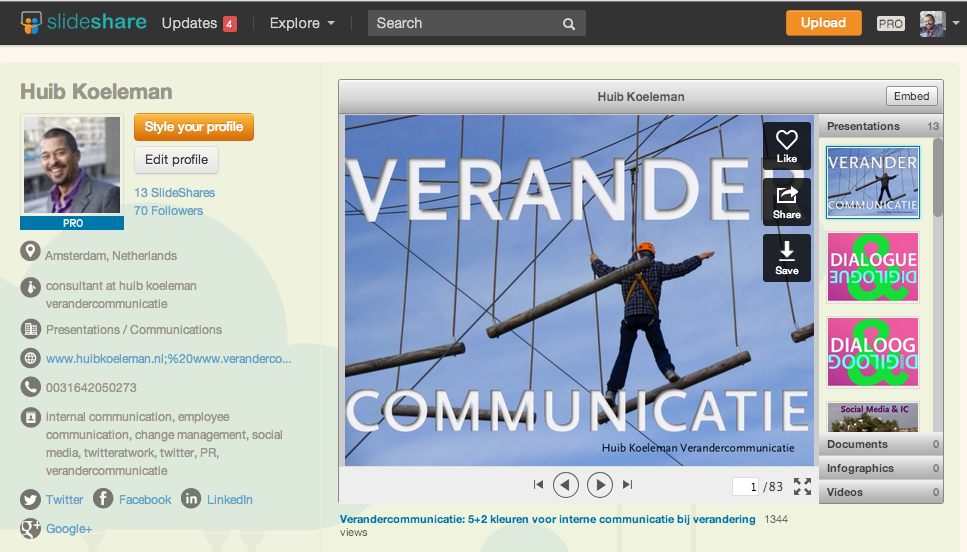Select the DIALOGUE presentation thumbnail
The image size is (967, 552).
873,267
